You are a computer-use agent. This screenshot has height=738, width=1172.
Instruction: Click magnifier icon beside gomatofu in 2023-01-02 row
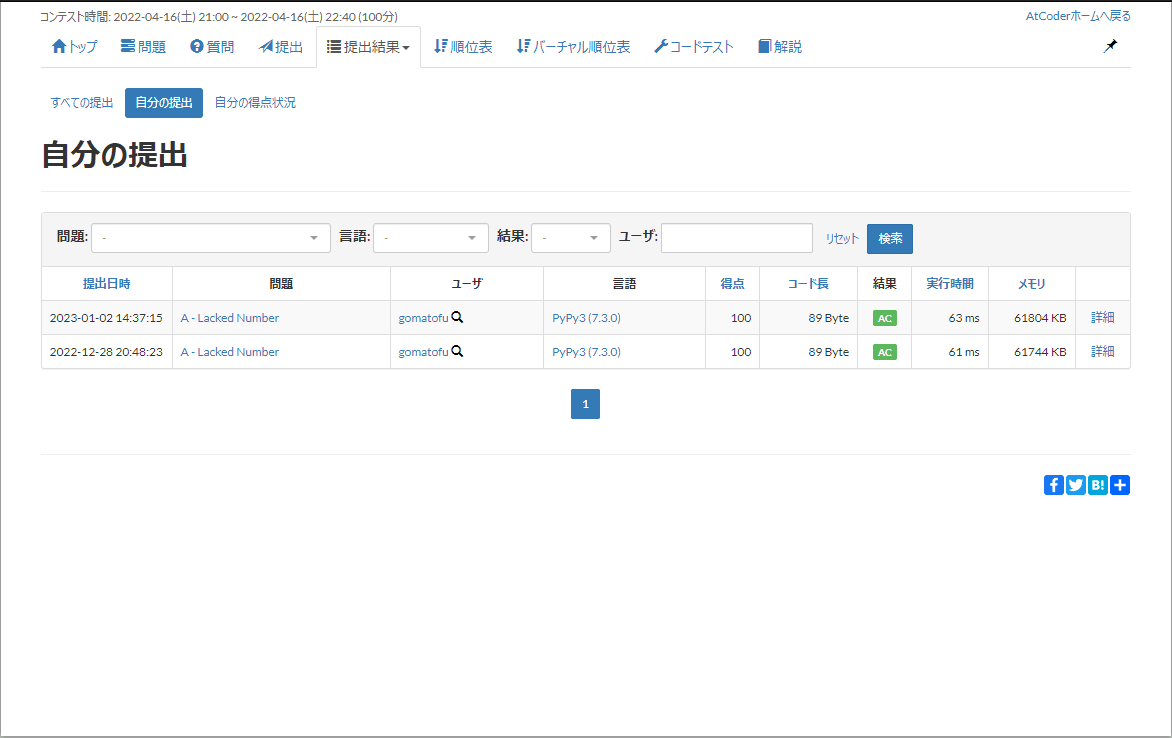[x=457, y=317]
